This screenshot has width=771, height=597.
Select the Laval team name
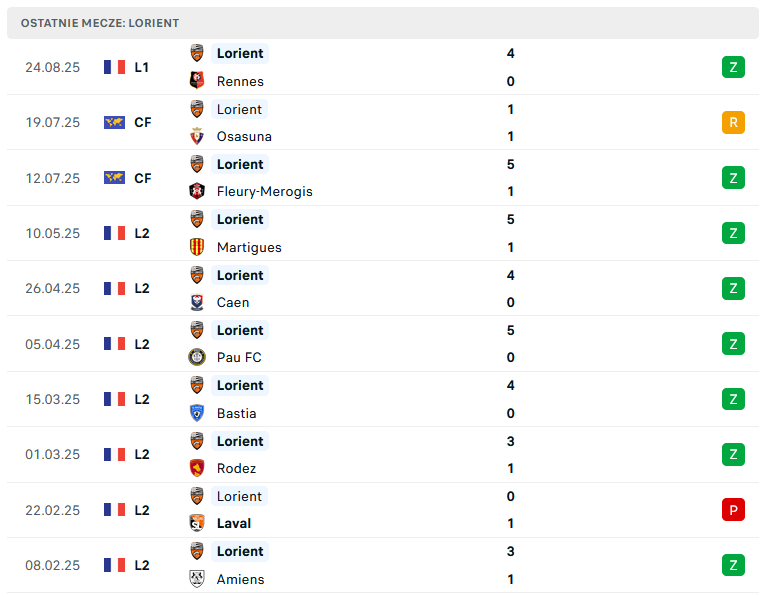pos(234,523)
